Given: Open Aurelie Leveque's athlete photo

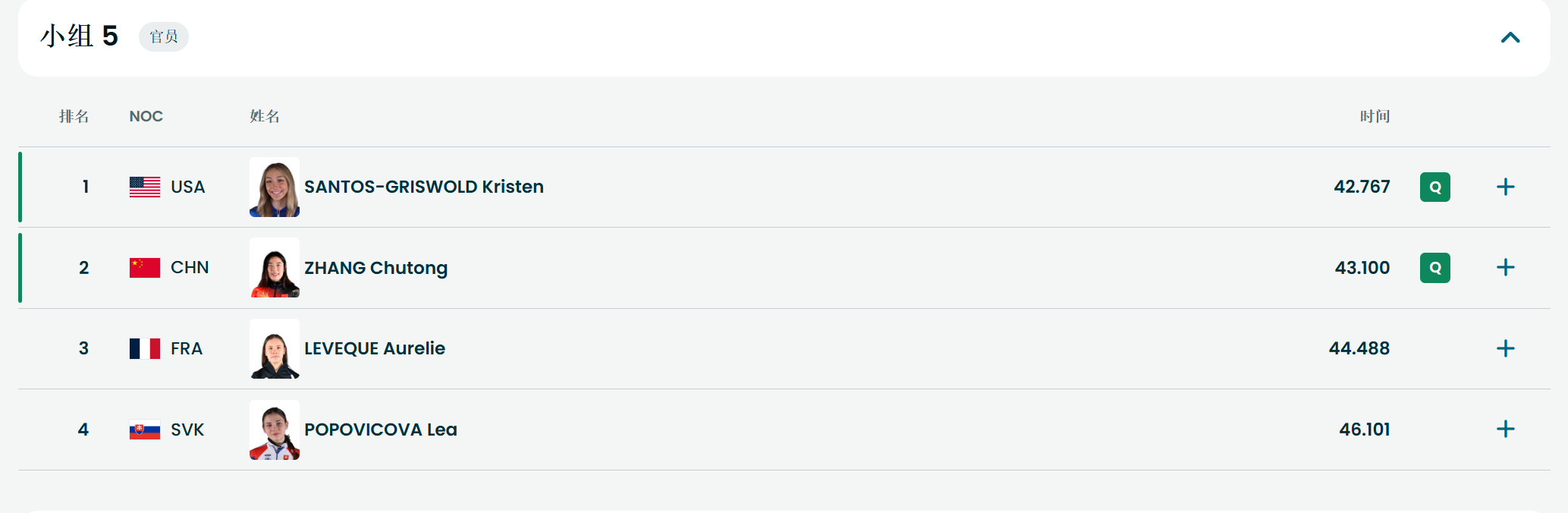Looking at the screenshot, I should click(275, 349).
